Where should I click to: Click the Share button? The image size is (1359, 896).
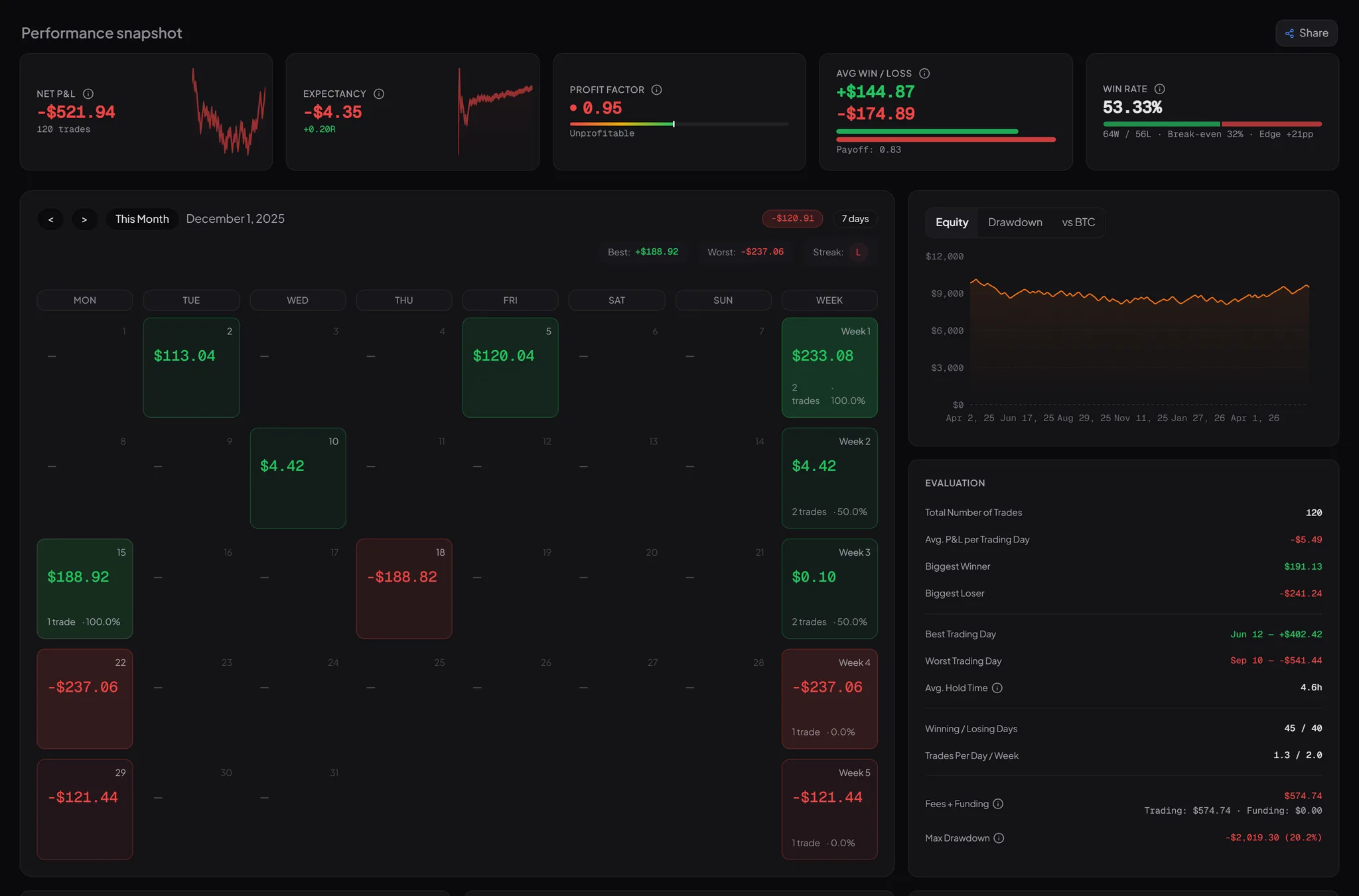click(1306, 33)
